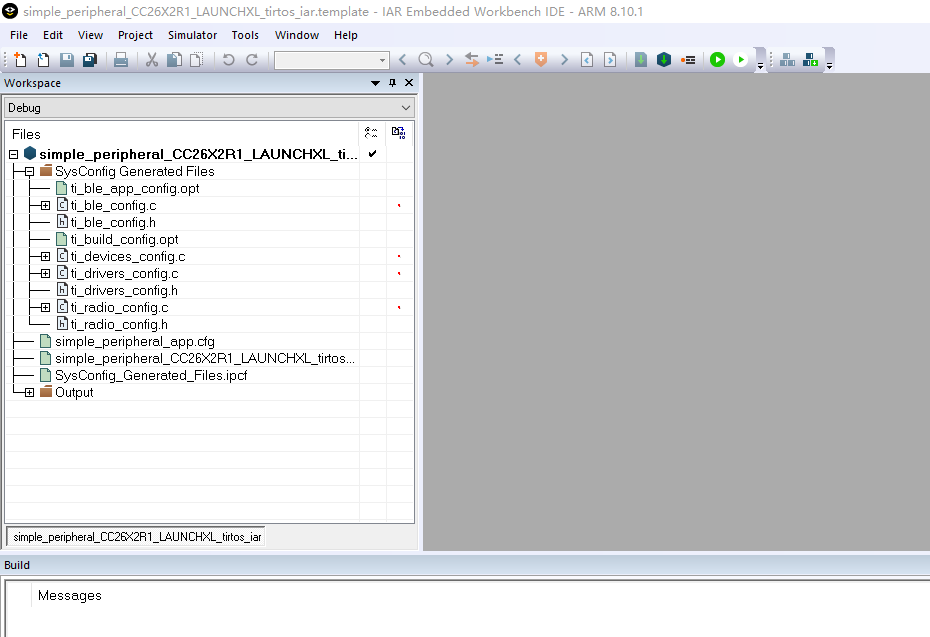
Task: Open the Help menu
Action: pos(345,35)
